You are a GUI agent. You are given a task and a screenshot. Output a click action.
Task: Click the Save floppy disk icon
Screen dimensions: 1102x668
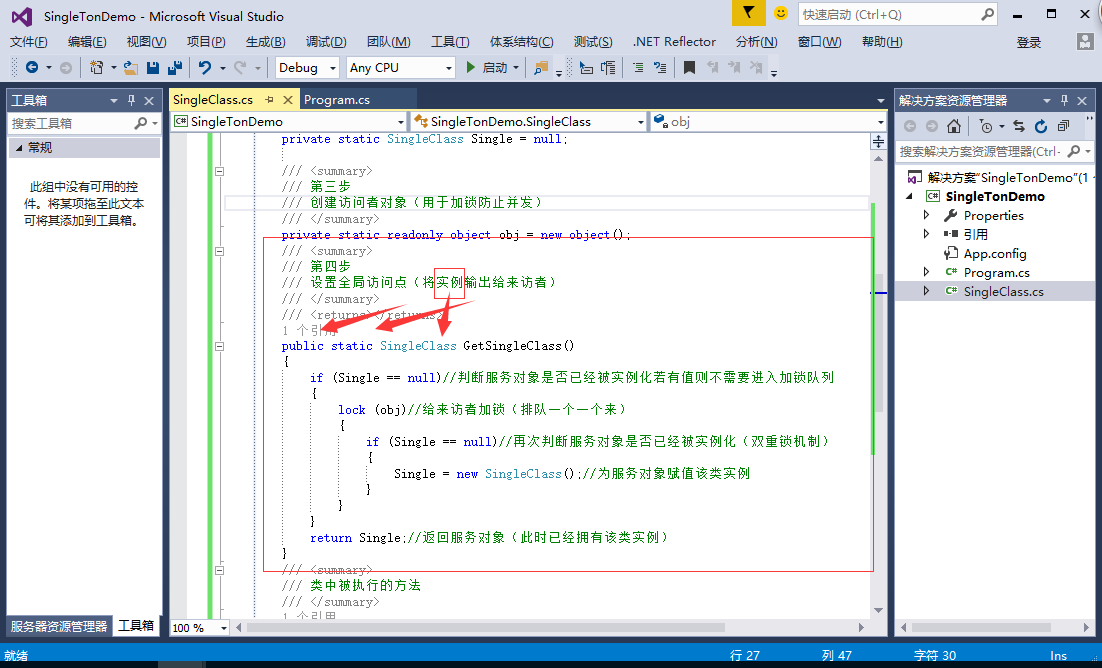click(153, 68)
